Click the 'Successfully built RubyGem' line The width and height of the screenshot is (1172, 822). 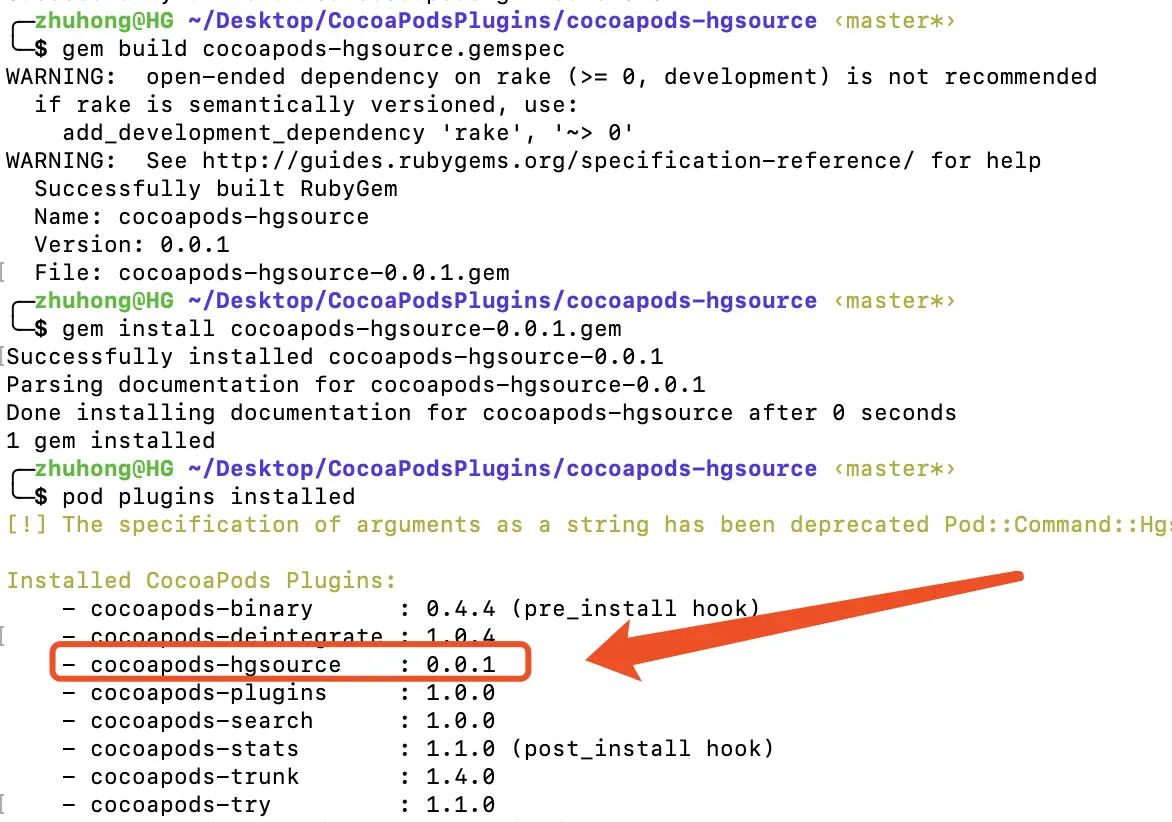click(216, 189)
